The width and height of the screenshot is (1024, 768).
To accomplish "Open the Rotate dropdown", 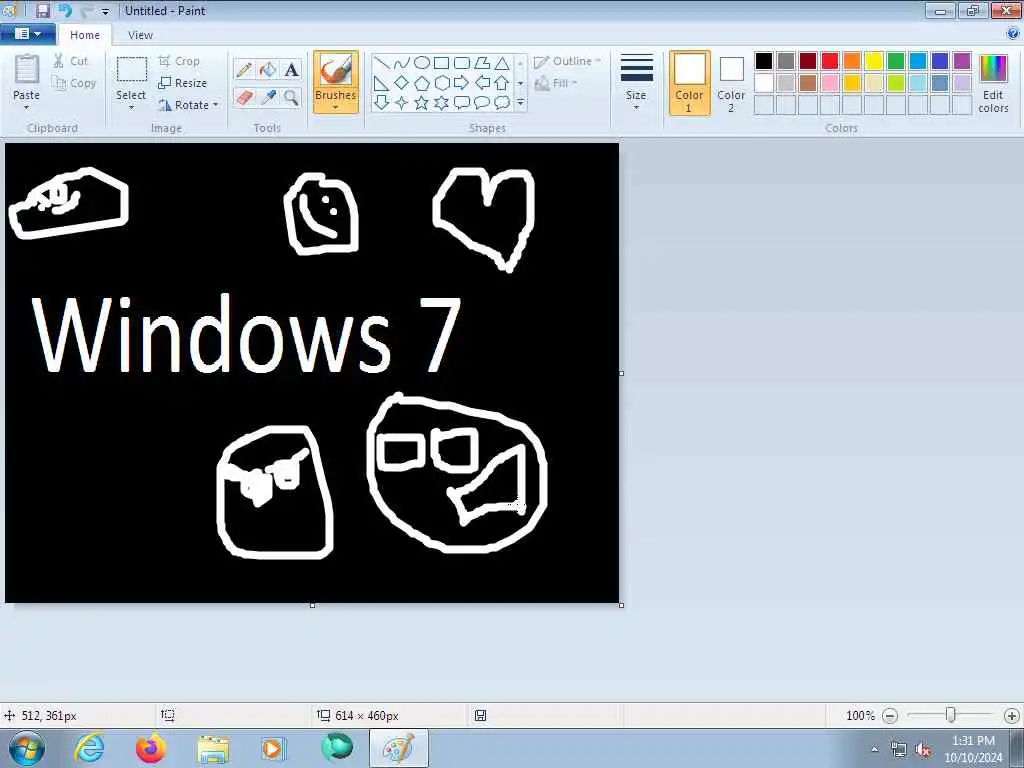I will coord(189,104).
